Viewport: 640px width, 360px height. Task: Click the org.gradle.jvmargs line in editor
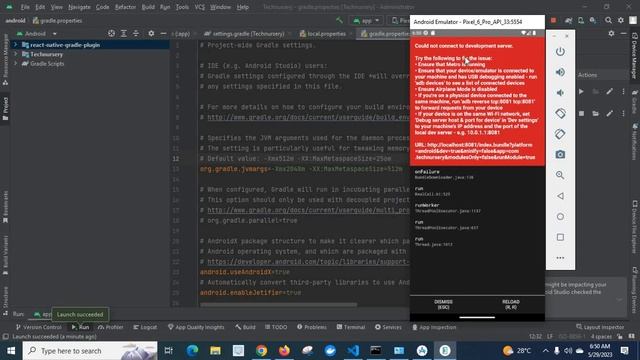pyautogui.click(x=301, y=169)
